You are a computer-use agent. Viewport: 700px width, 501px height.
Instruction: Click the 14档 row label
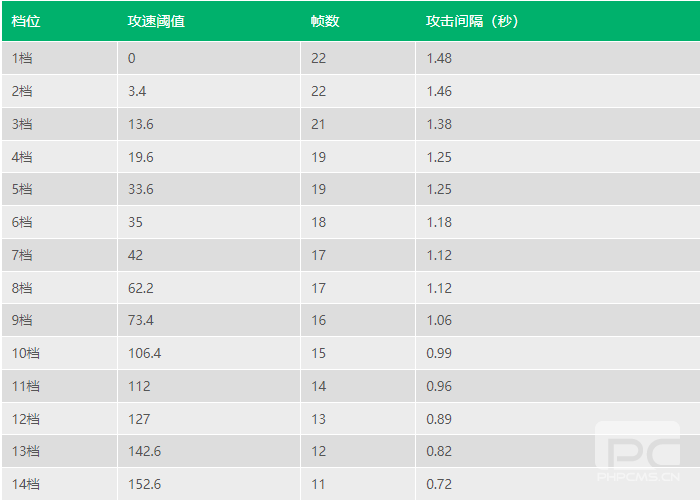(26, 484)
